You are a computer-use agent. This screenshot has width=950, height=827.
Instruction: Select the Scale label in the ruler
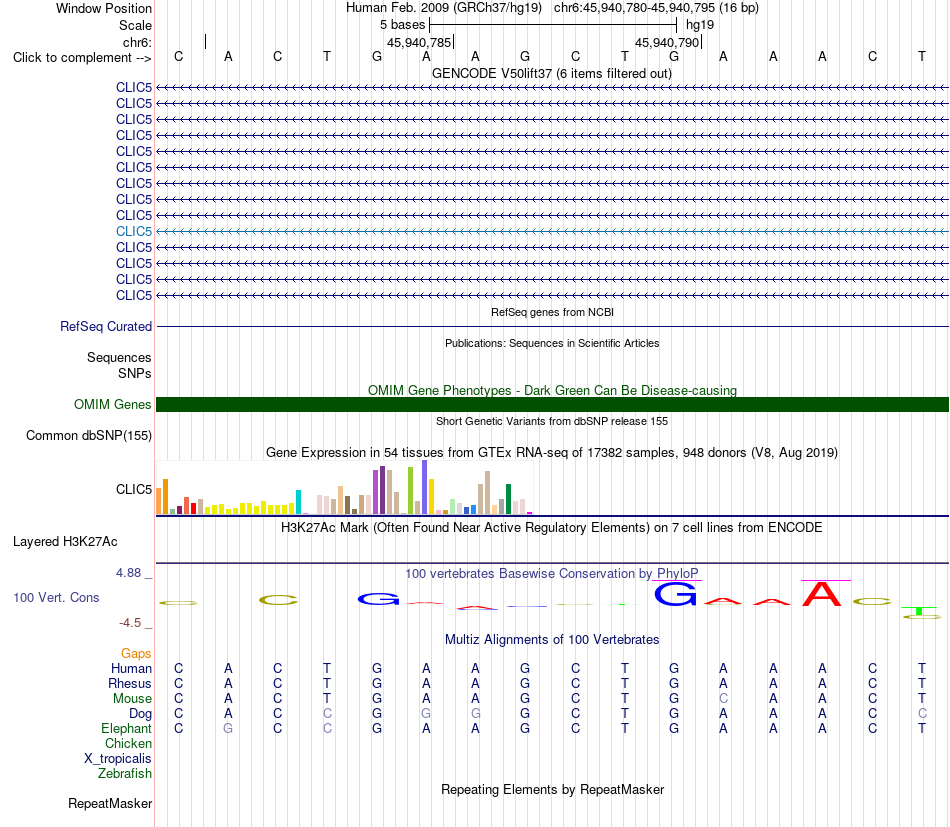click(x=135, y=25)
